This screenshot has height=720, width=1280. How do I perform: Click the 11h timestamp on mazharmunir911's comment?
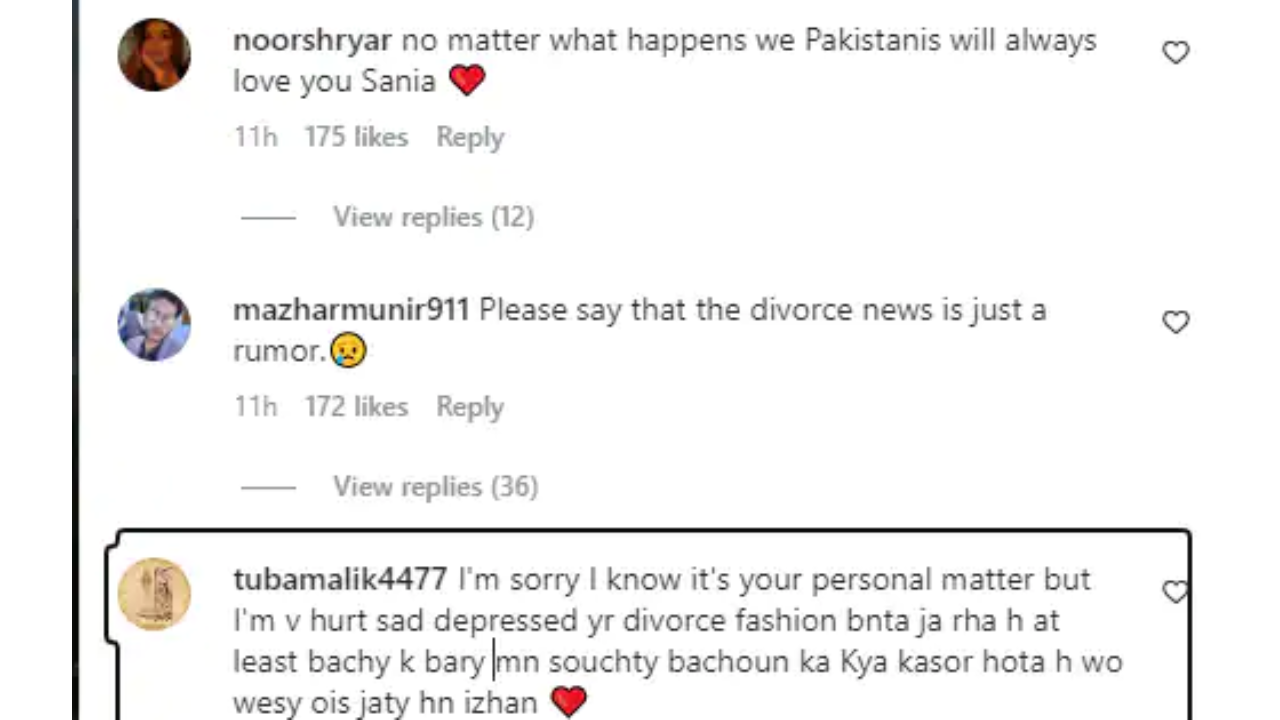coord(255,407)
